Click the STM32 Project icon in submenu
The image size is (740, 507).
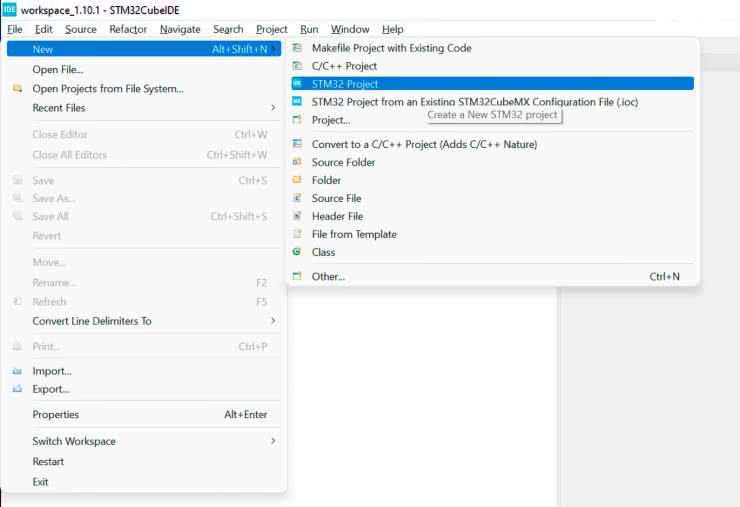[297, 84]
